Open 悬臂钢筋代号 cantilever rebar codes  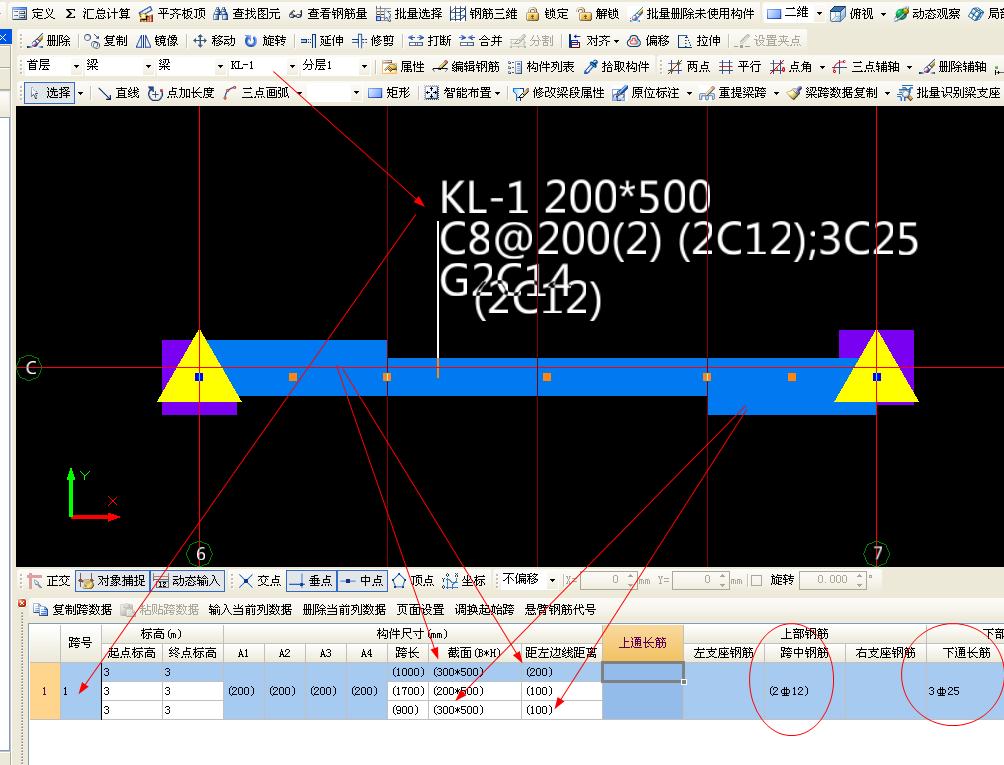560,609
